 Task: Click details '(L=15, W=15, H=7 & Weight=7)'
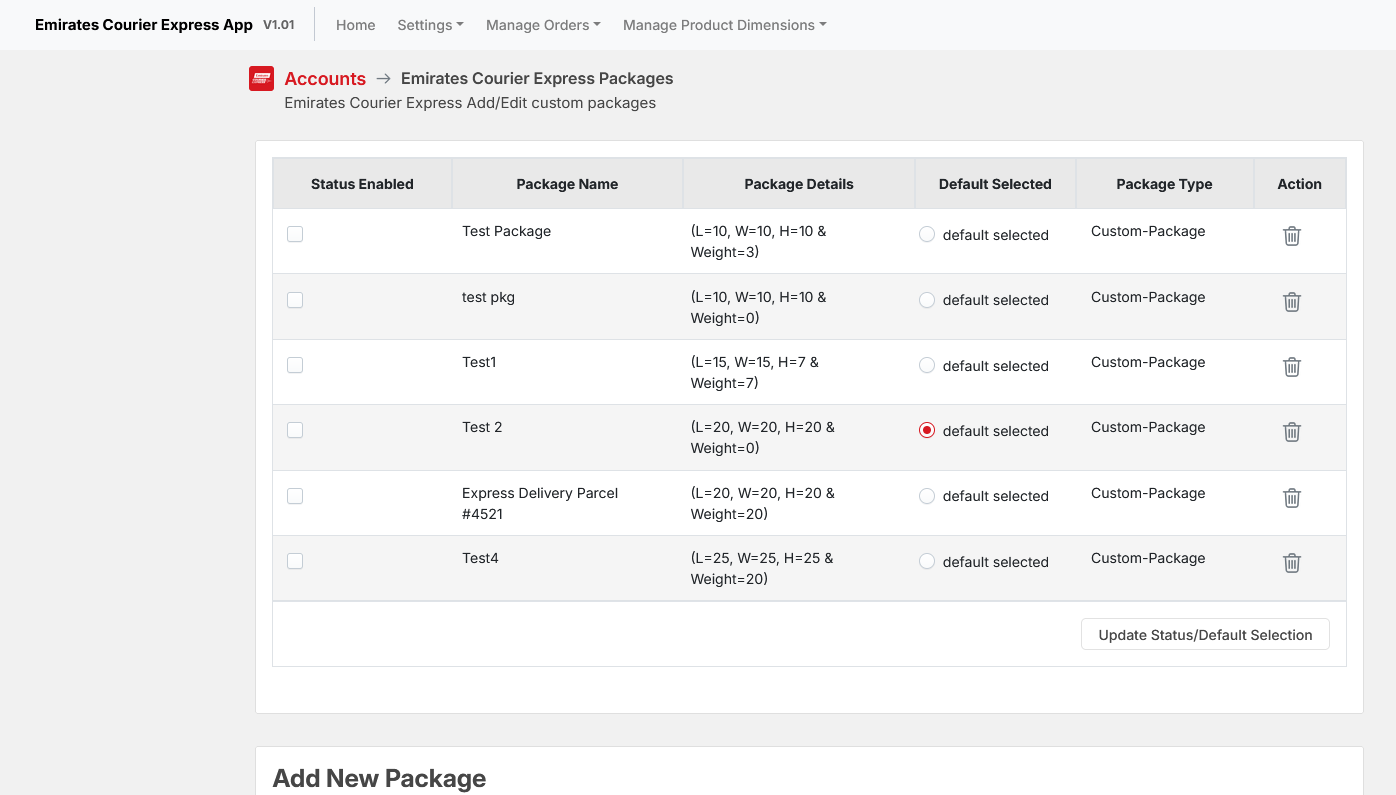point(755,372)
